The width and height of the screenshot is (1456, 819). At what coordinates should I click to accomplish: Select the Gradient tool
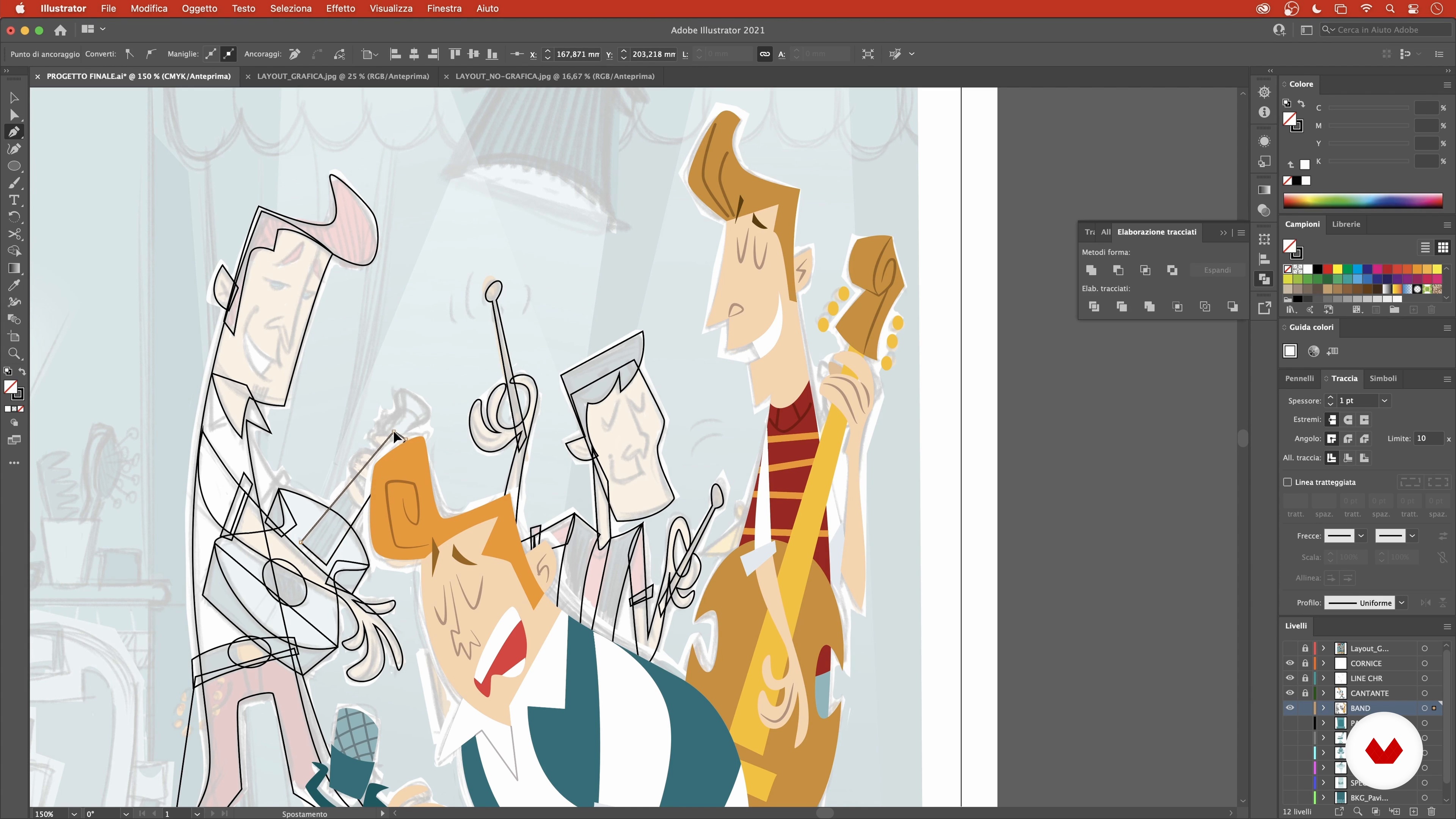point(14,268)
